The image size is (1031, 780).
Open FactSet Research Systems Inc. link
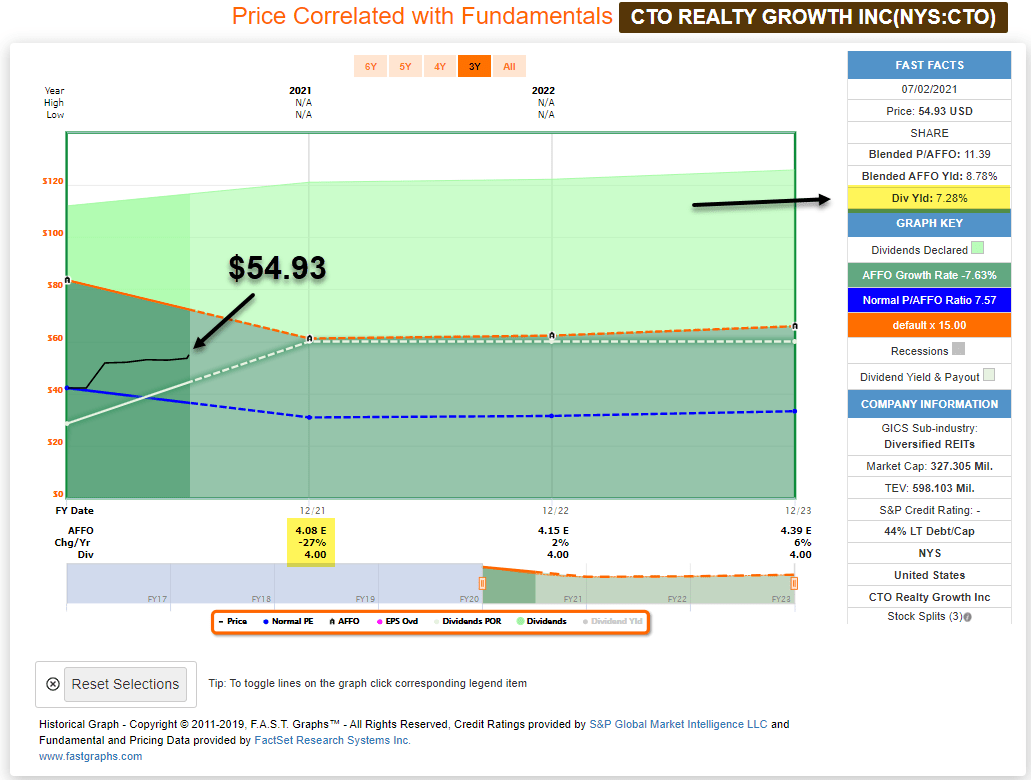coord(332,741)
